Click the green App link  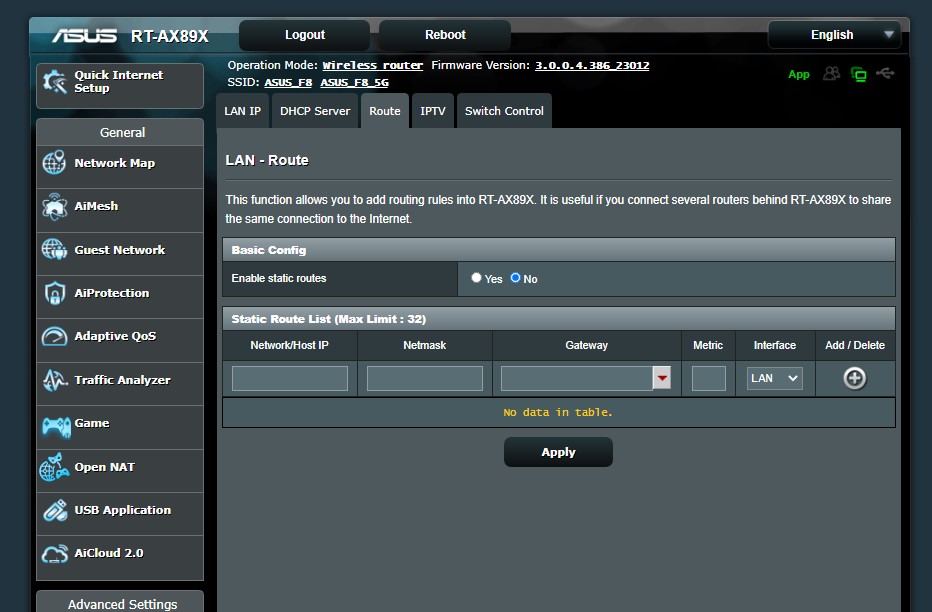[x=799, y=74]
